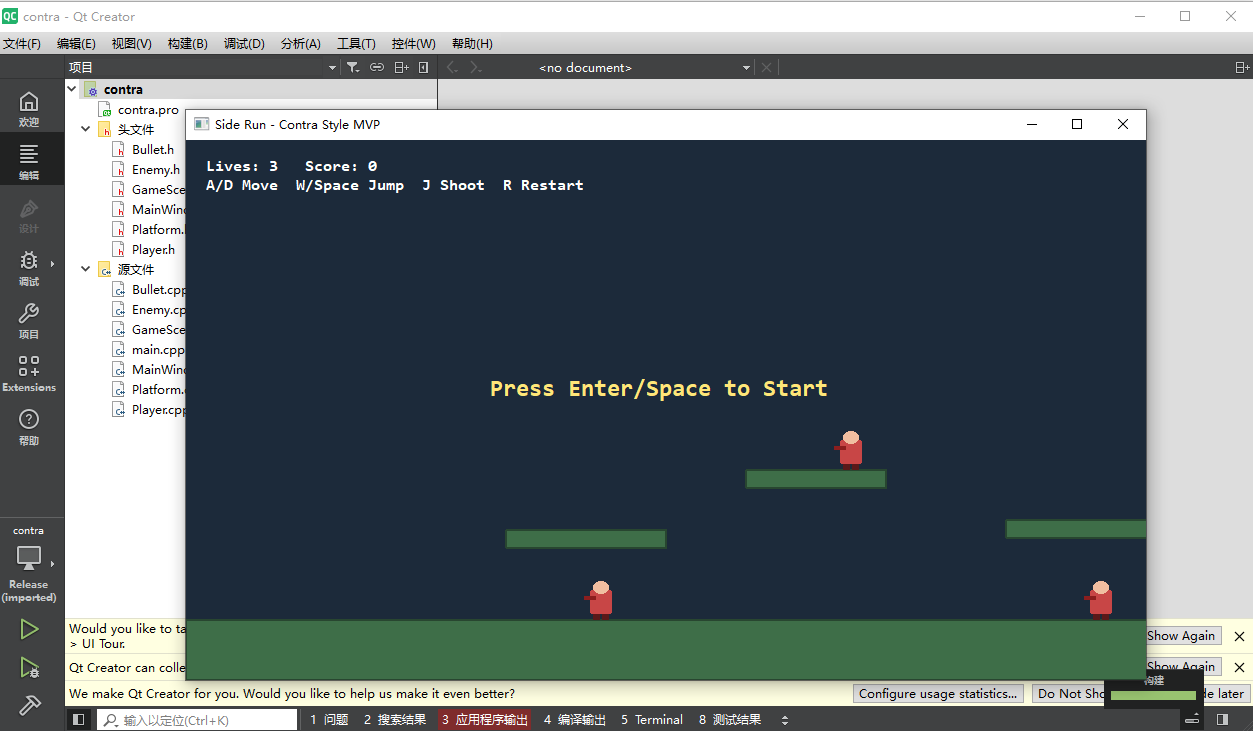
Task: Open the 项目 (Projects) mode in sidebar
Action: click(x=29, y=321)
